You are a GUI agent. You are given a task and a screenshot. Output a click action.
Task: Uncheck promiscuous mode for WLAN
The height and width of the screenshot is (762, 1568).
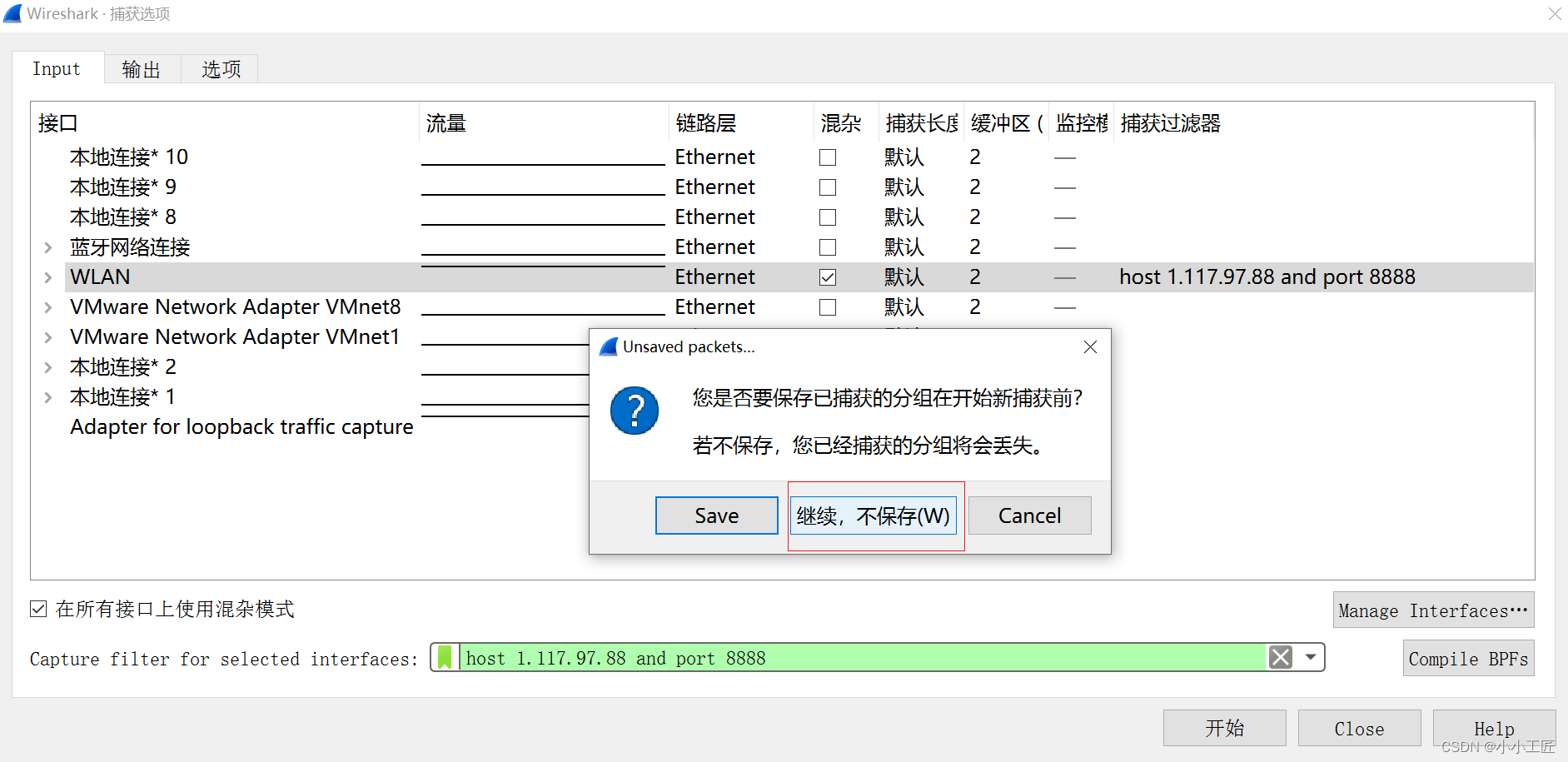[828, 277]
